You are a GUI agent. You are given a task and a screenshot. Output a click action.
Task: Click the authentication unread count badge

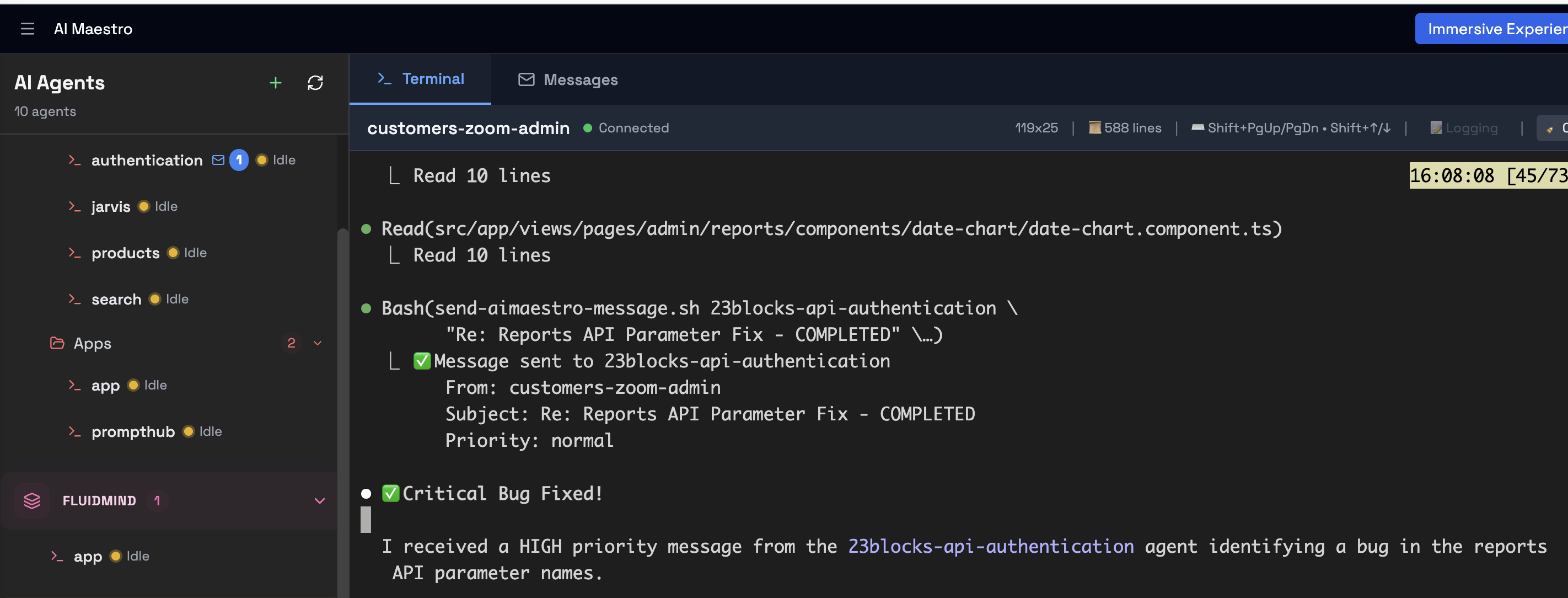pos(239,160)
